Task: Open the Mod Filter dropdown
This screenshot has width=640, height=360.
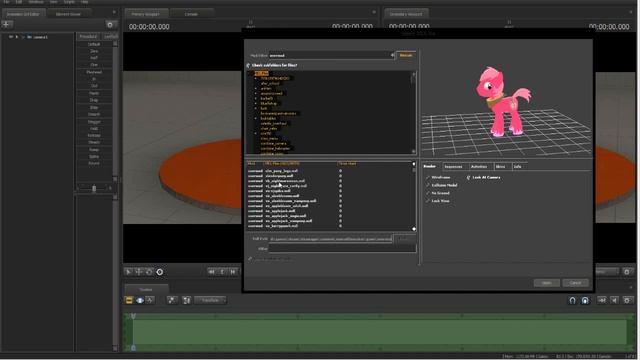Action: (x=393, y=55)
